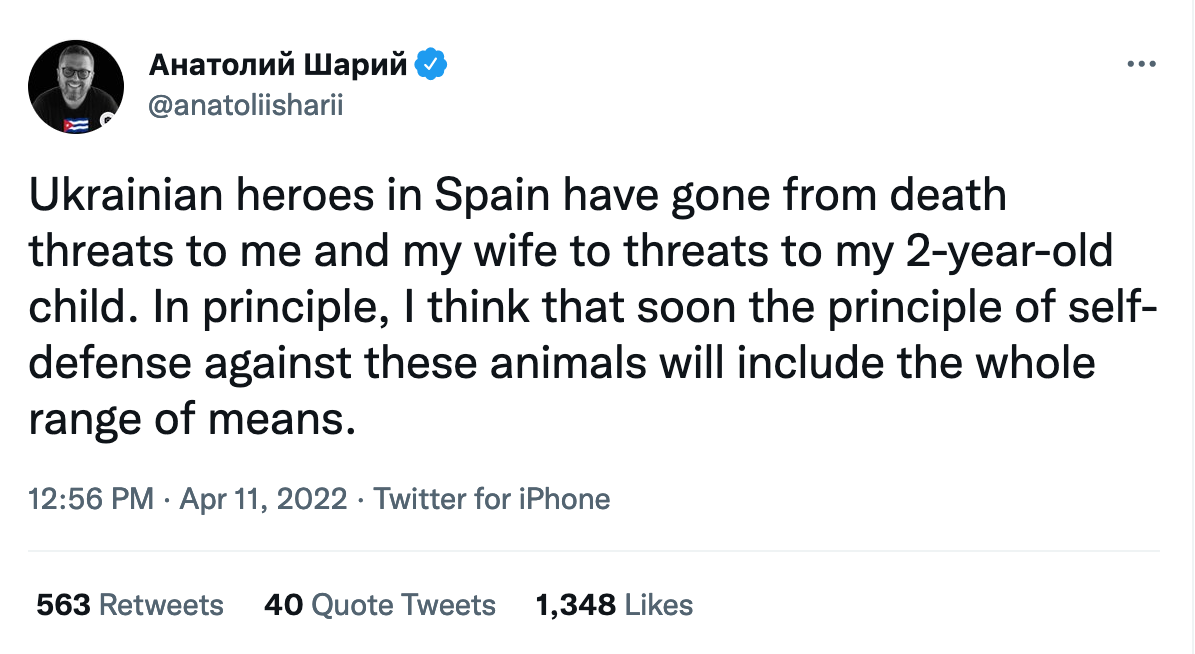Click the number 1,348 in tweet stats
The width and height of the screenshot is (1195, 654).
tap(576, 605)
